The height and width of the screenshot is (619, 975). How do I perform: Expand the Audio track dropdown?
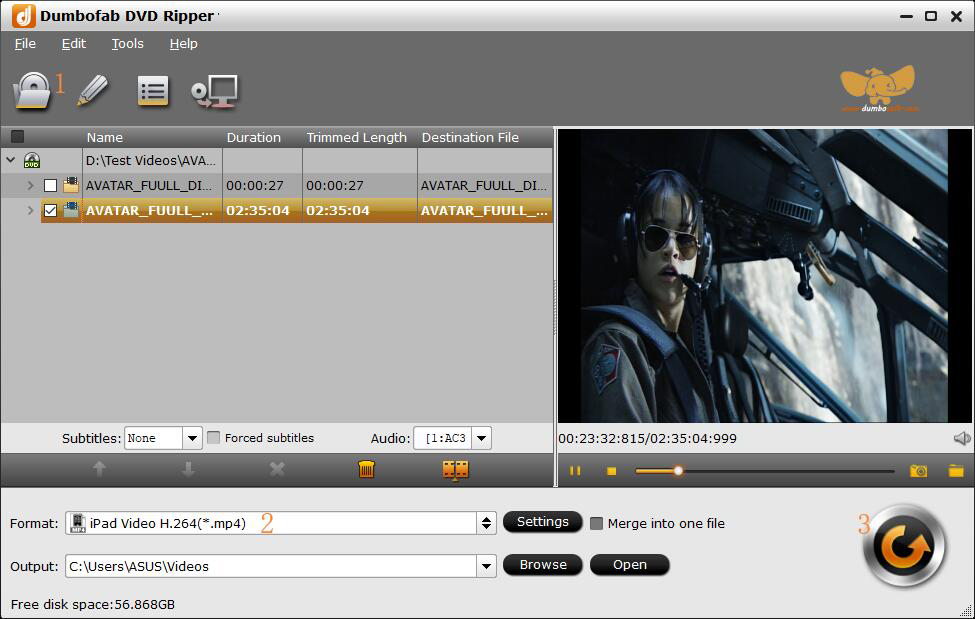point(481,438)
